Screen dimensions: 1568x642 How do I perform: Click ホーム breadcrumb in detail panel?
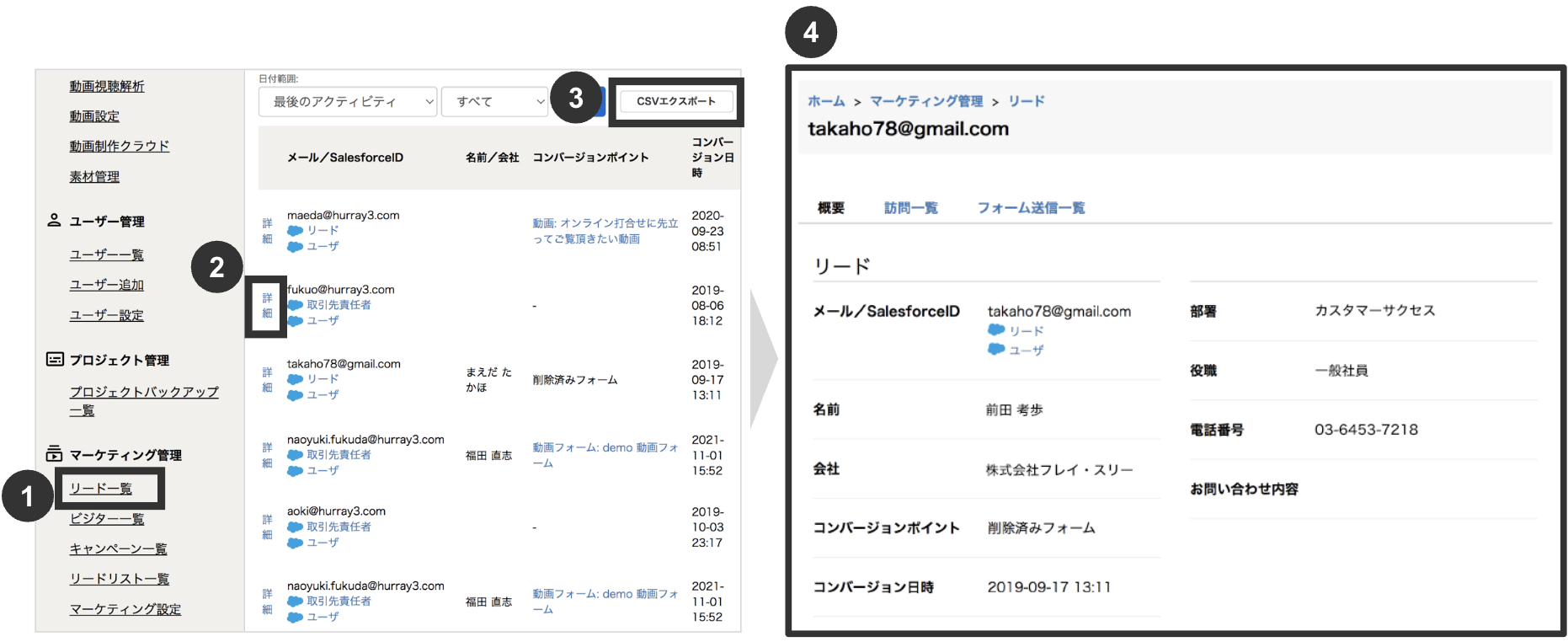[x=826, y=101]
